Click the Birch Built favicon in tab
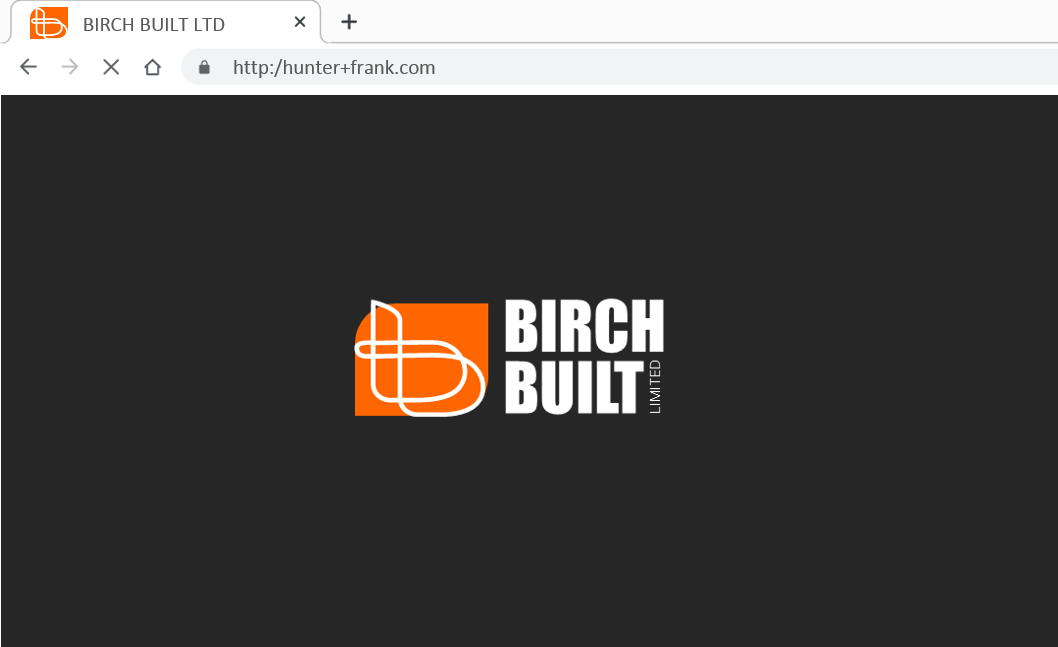Viewport: 1058px width, 647px height. tap(49, 23)
